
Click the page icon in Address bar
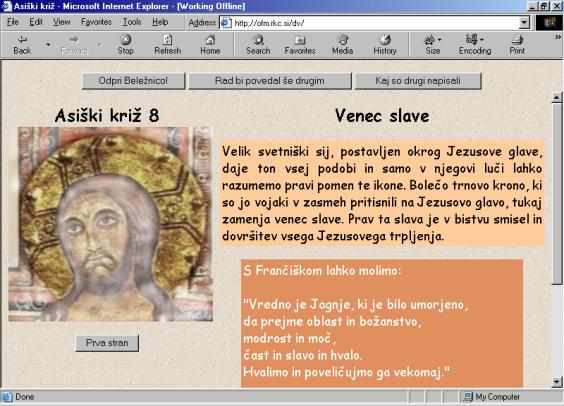(x=226, y=23)
